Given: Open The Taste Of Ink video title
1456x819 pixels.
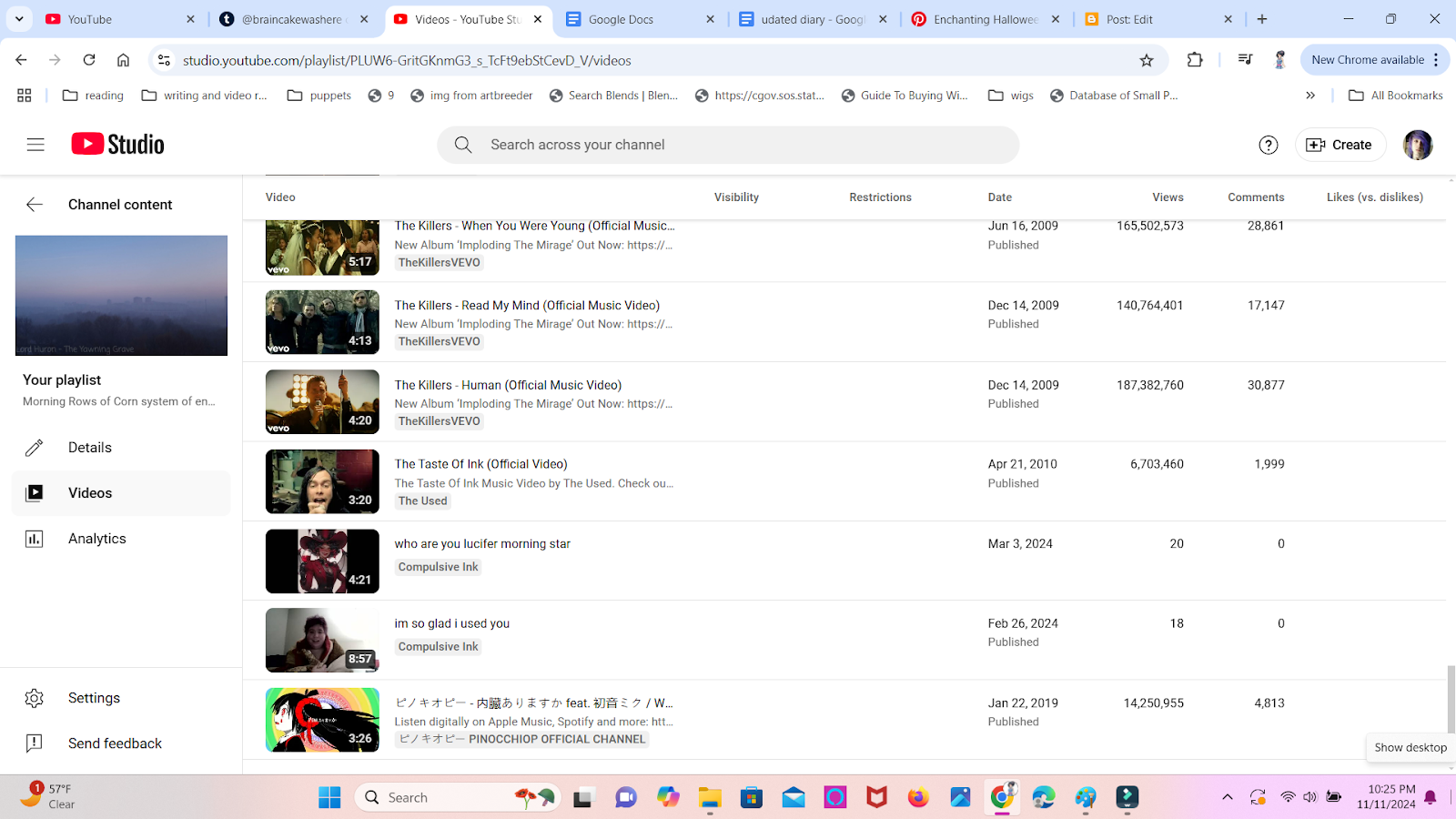Looking at the screenshot, I should point(480,464).
